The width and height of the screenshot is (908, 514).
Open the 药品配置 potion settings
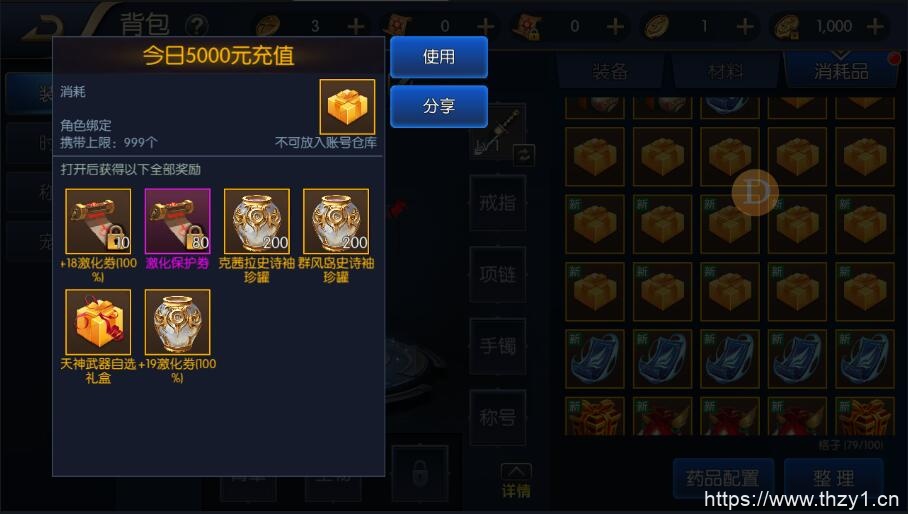tap(723, 479)
